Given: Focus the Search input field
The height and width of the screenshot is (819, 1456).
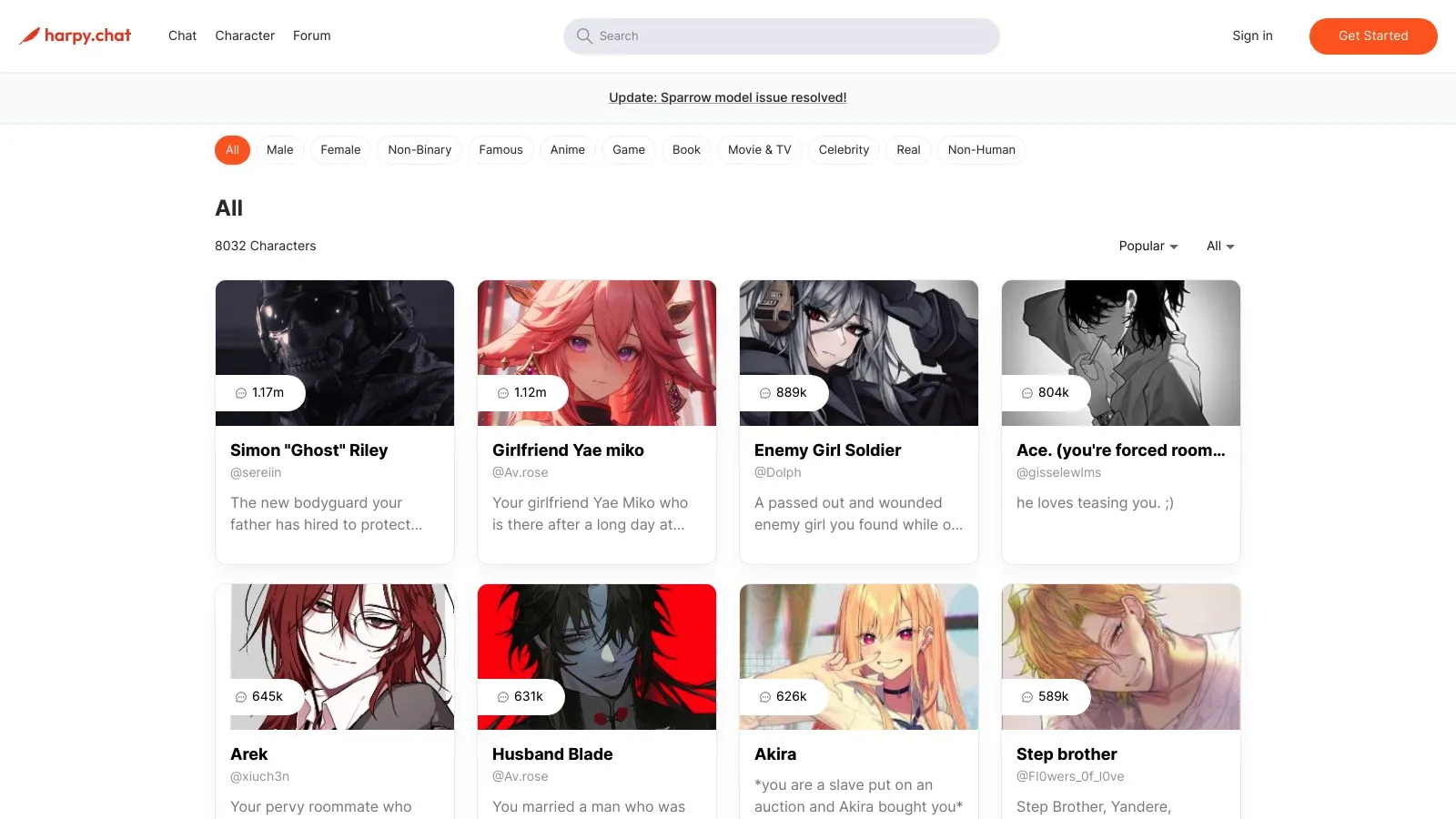Looking at the screenshot, I should pyautogui.click(x=782, y=35).
